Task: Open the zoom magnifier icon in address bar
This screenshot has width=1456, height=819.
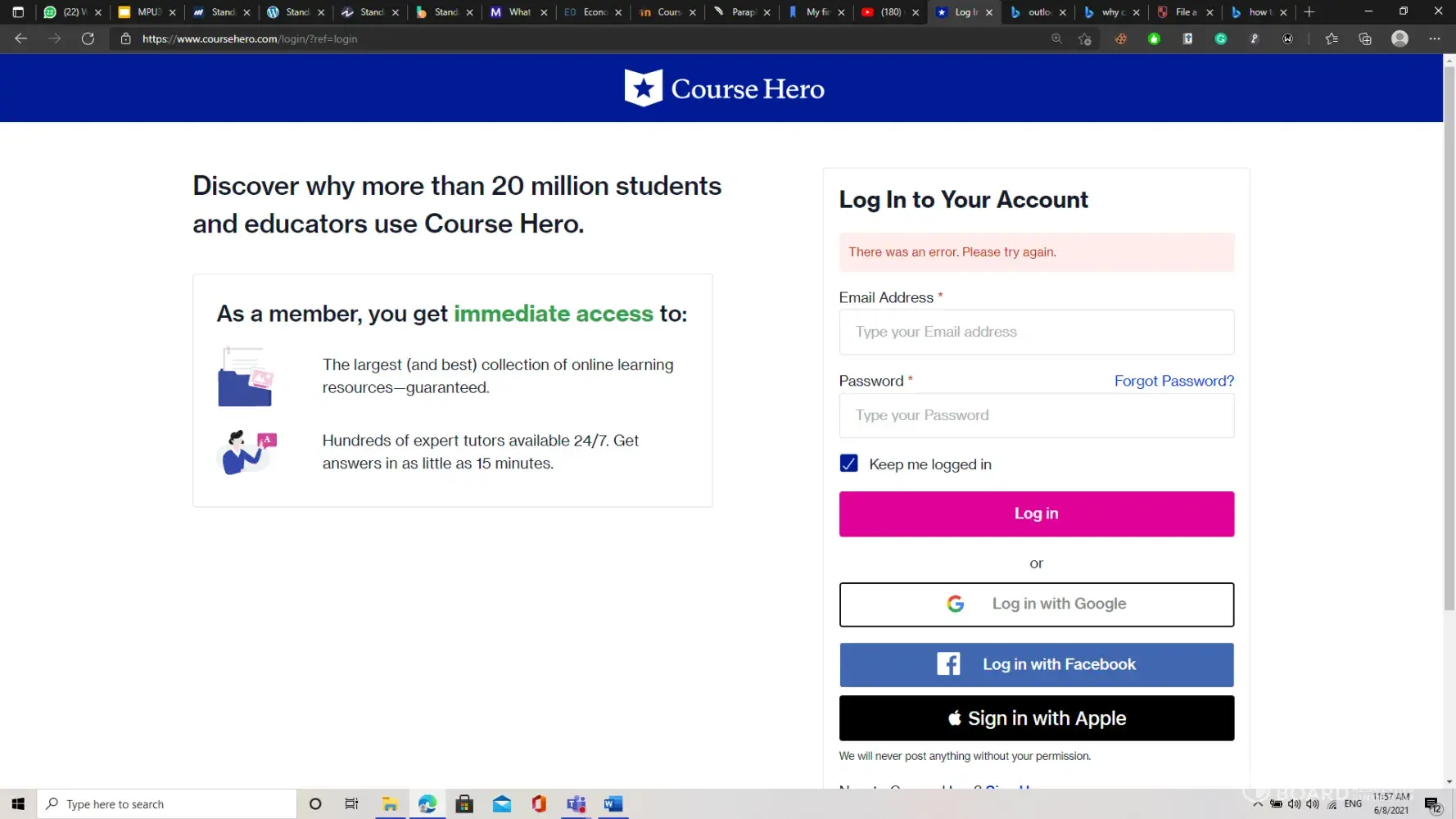Action: (1056, 38)
